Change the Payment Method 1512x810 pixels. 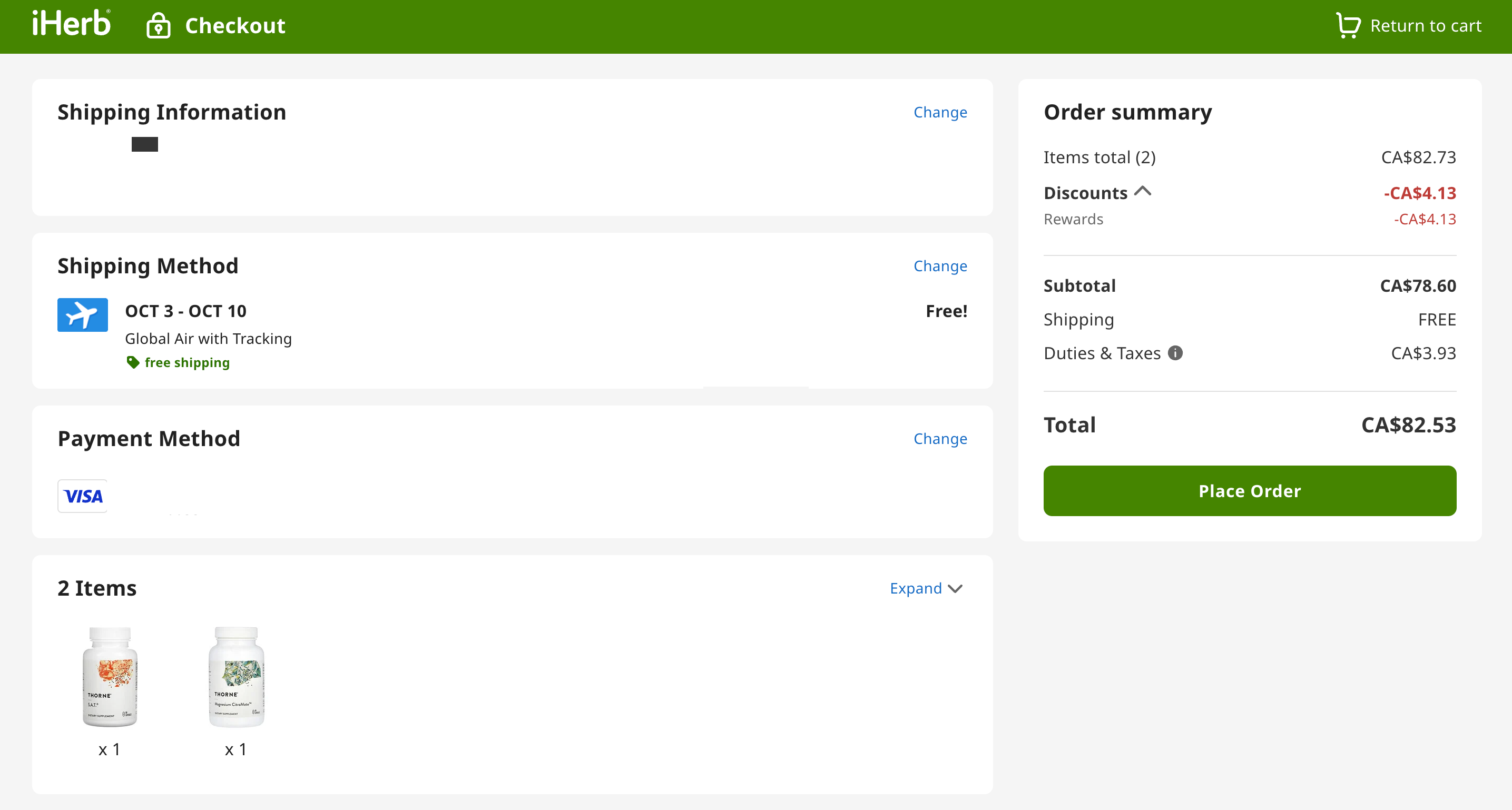tap(940, 439)
